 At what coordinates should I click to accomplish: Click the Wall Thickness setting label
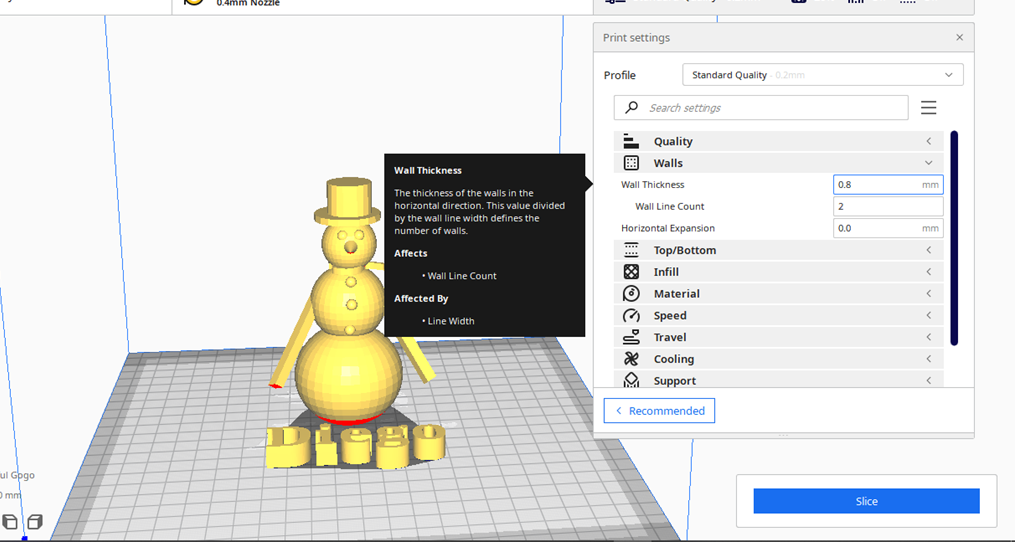pyautogui.click(x=652, y=185)
